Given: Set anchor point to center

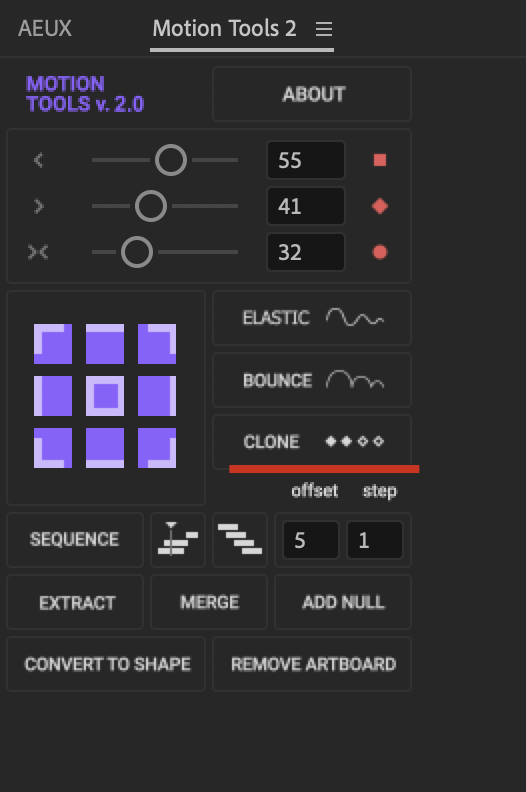Looking at the screenshot, I should point(105,396).
